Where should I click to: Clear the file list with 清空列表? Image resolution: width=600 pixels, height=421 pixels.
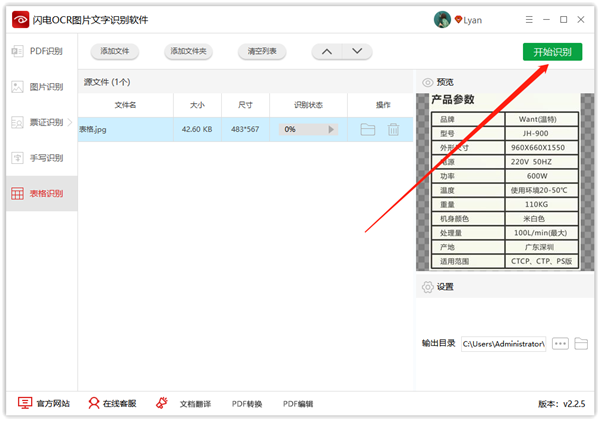(x=263, y=51)
